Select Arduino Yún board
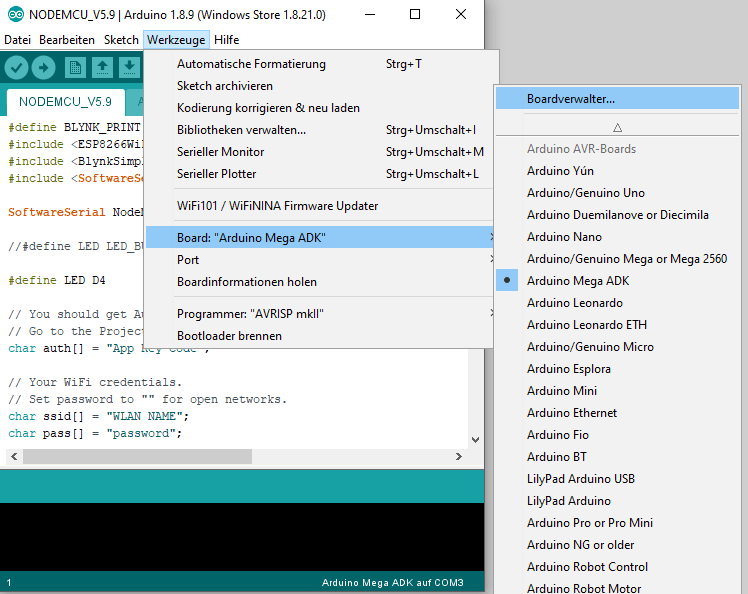This screenshot has width=748, height=594. coord(617,171)
